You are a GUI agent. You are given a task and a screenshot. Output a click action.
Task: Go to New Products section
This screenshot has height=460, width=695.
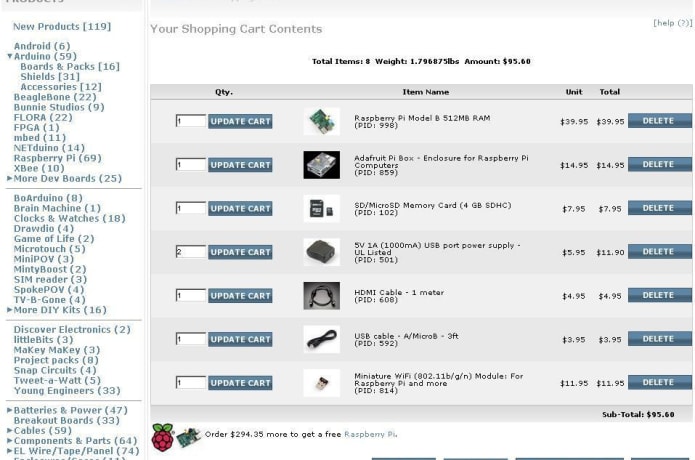coord(61,27)
